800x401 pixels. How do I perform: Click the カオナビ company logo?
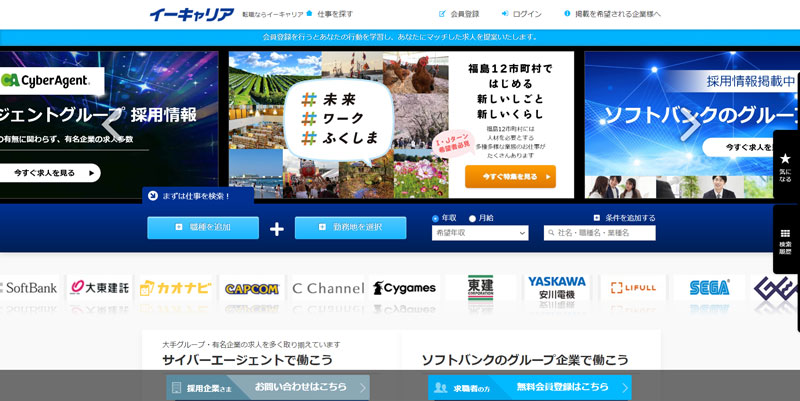tap(175, 288)
